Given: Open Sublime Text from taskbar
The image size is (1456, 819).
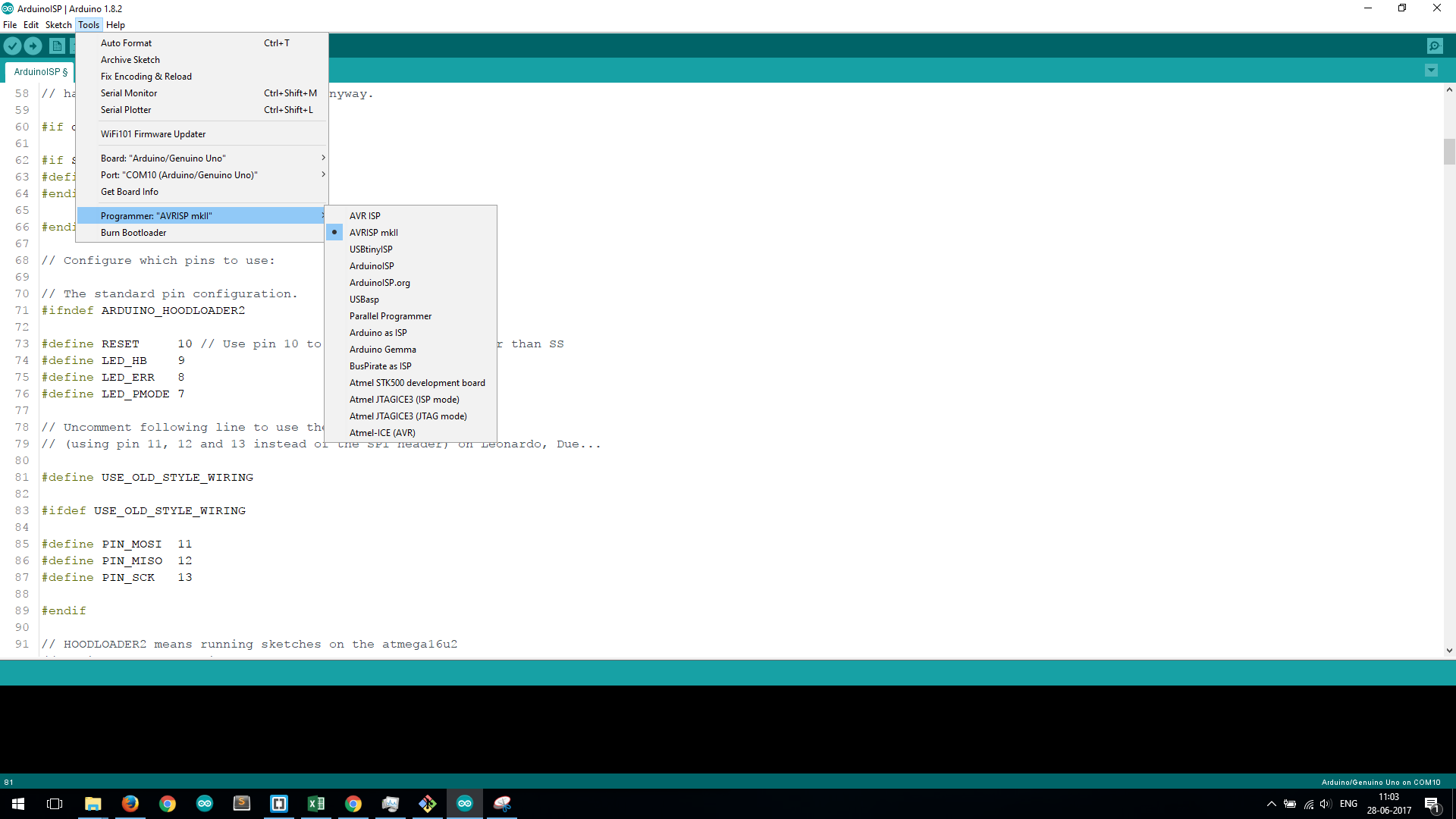Looking at the screenshot, I should 241,804.
